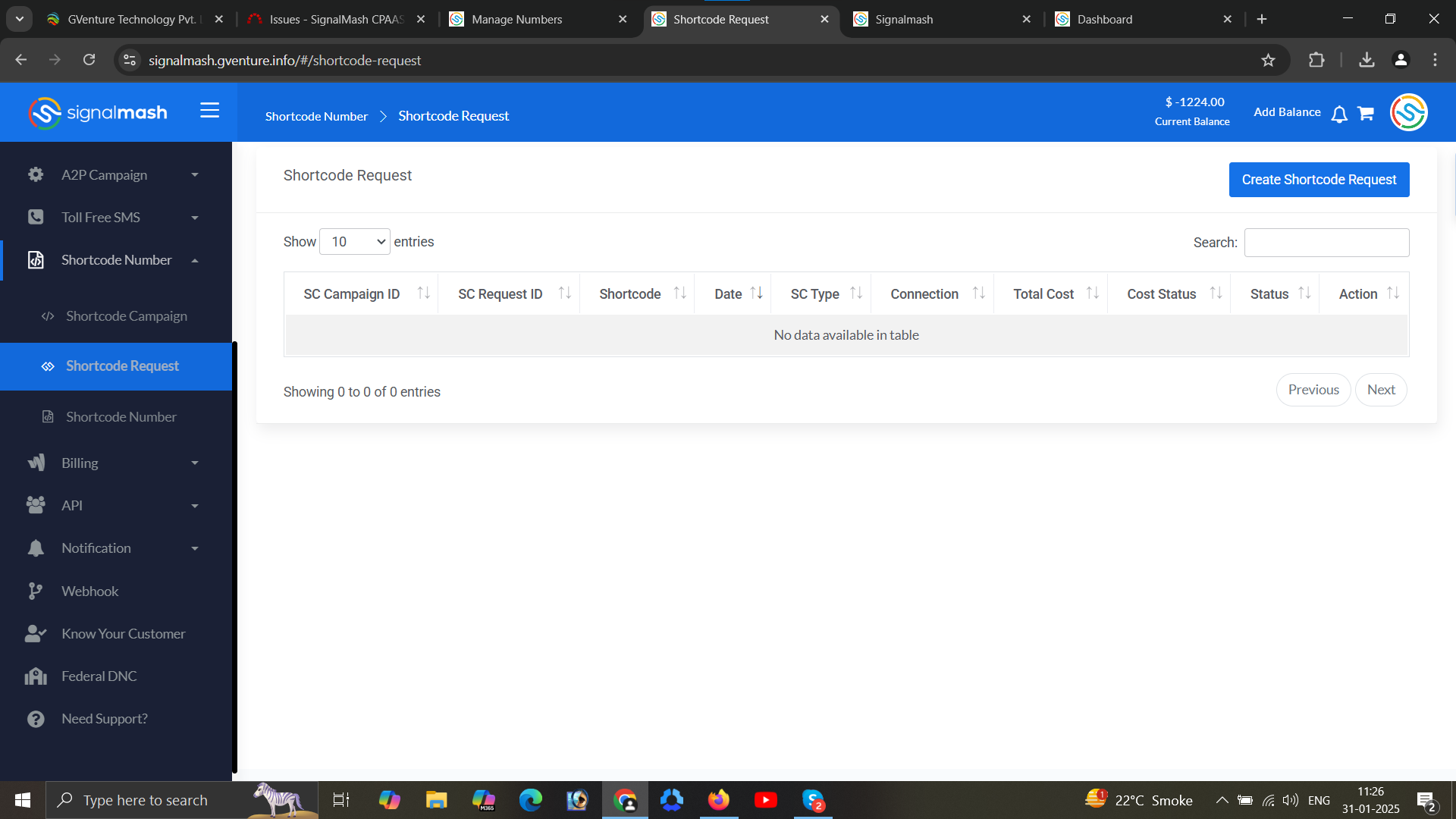
Task: Sort by Date column arrows
Action: pos(757,293)
